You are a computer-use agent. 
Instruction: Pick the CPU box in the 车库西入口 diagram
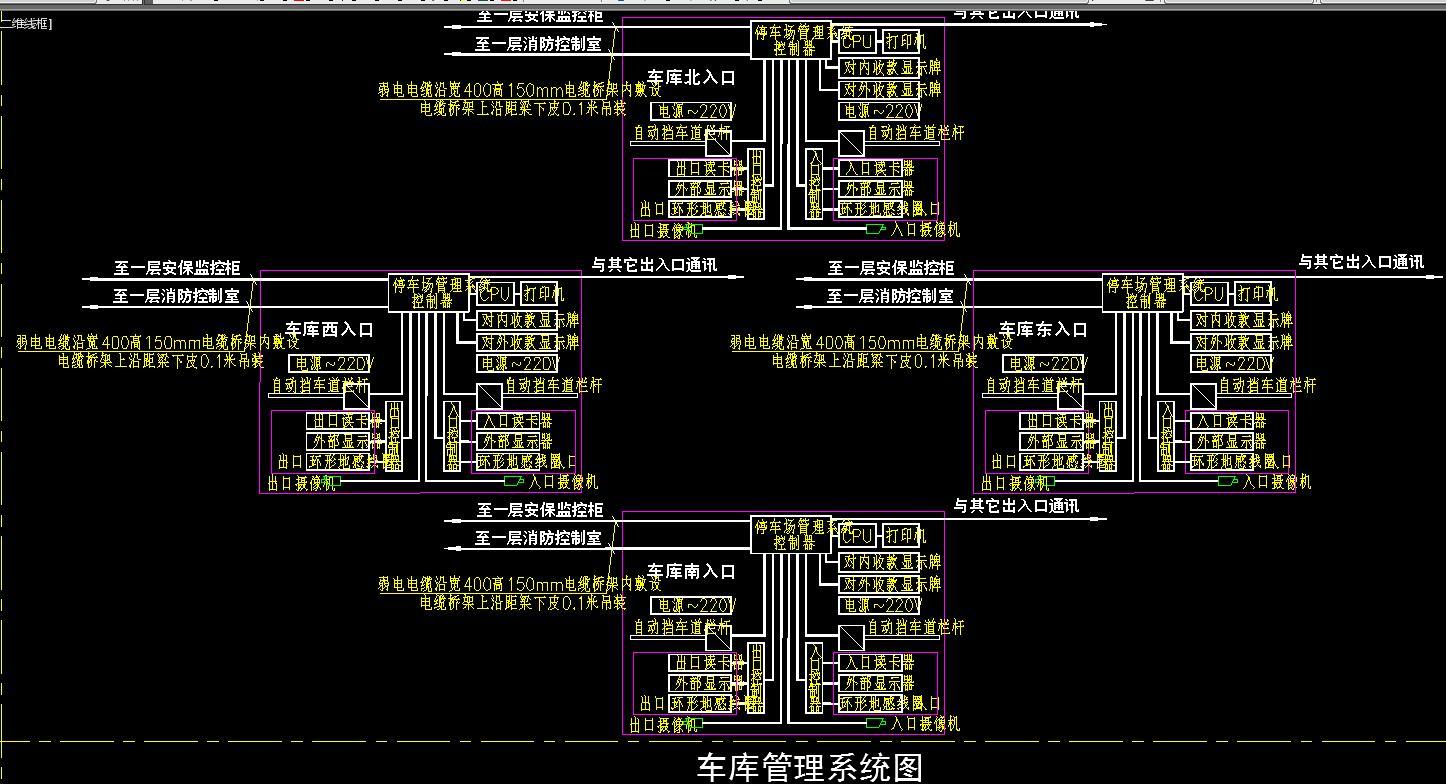pos(496,293)
